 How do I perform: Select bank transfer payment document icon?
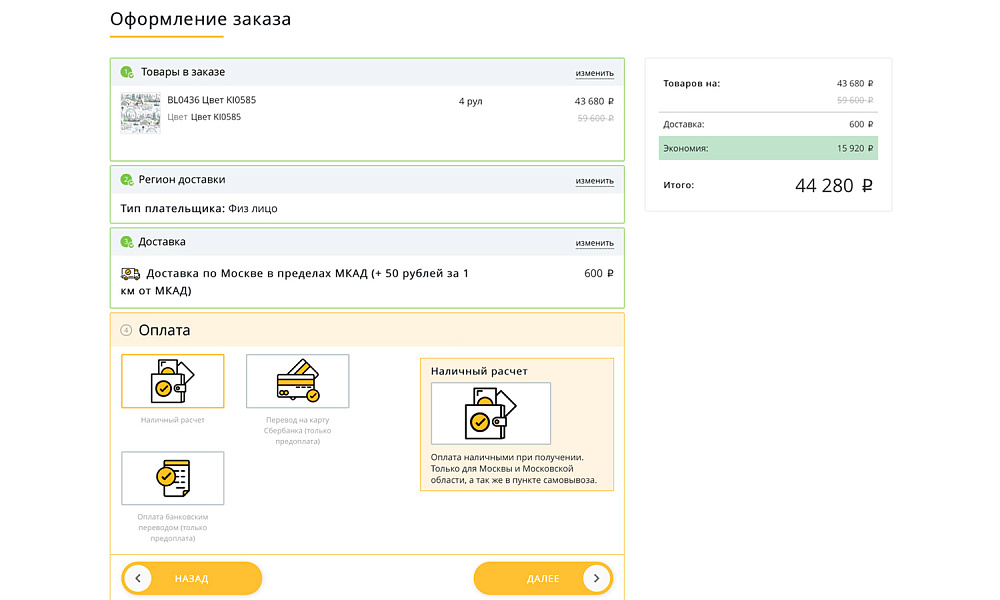(172, 478)
